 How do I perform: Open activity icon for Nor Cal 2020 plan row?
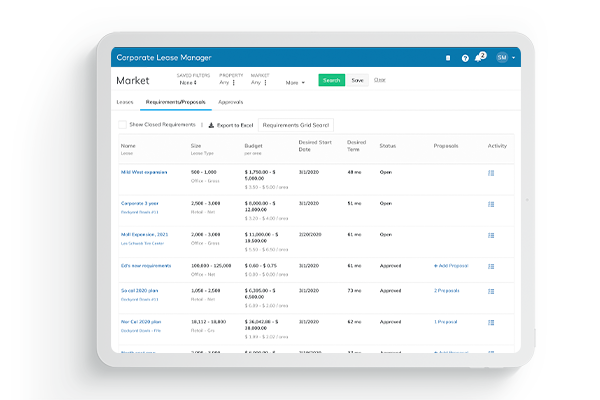click(491, 323)
